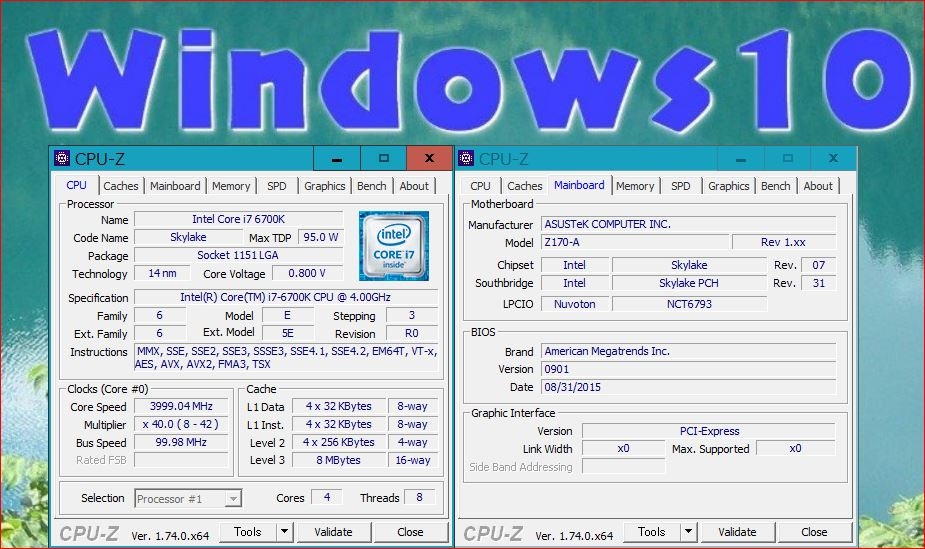Open Graphics tab in right CPU-Z window
This screenshot has width=925, height=549.
729,186
